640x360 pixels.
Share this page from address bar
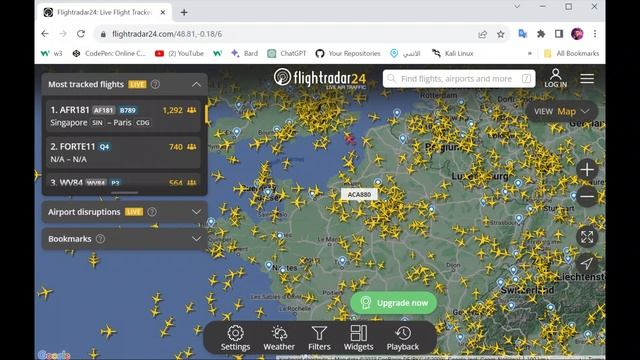tap(482, 34)
